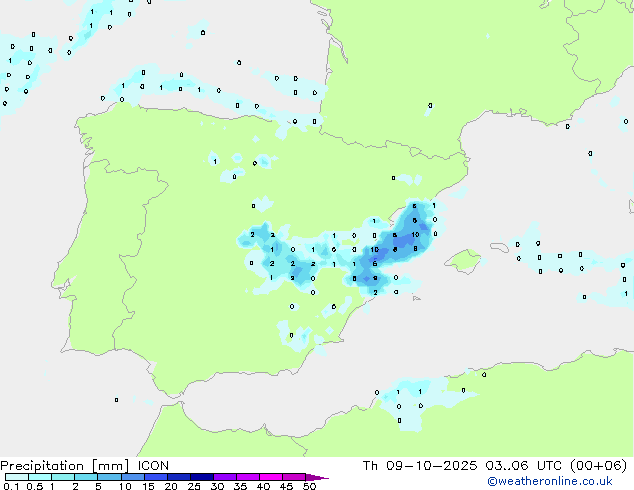Click the legend swatch between 40 and 45
This screenshot has width=634, height=490.
(x=273, y=478)
